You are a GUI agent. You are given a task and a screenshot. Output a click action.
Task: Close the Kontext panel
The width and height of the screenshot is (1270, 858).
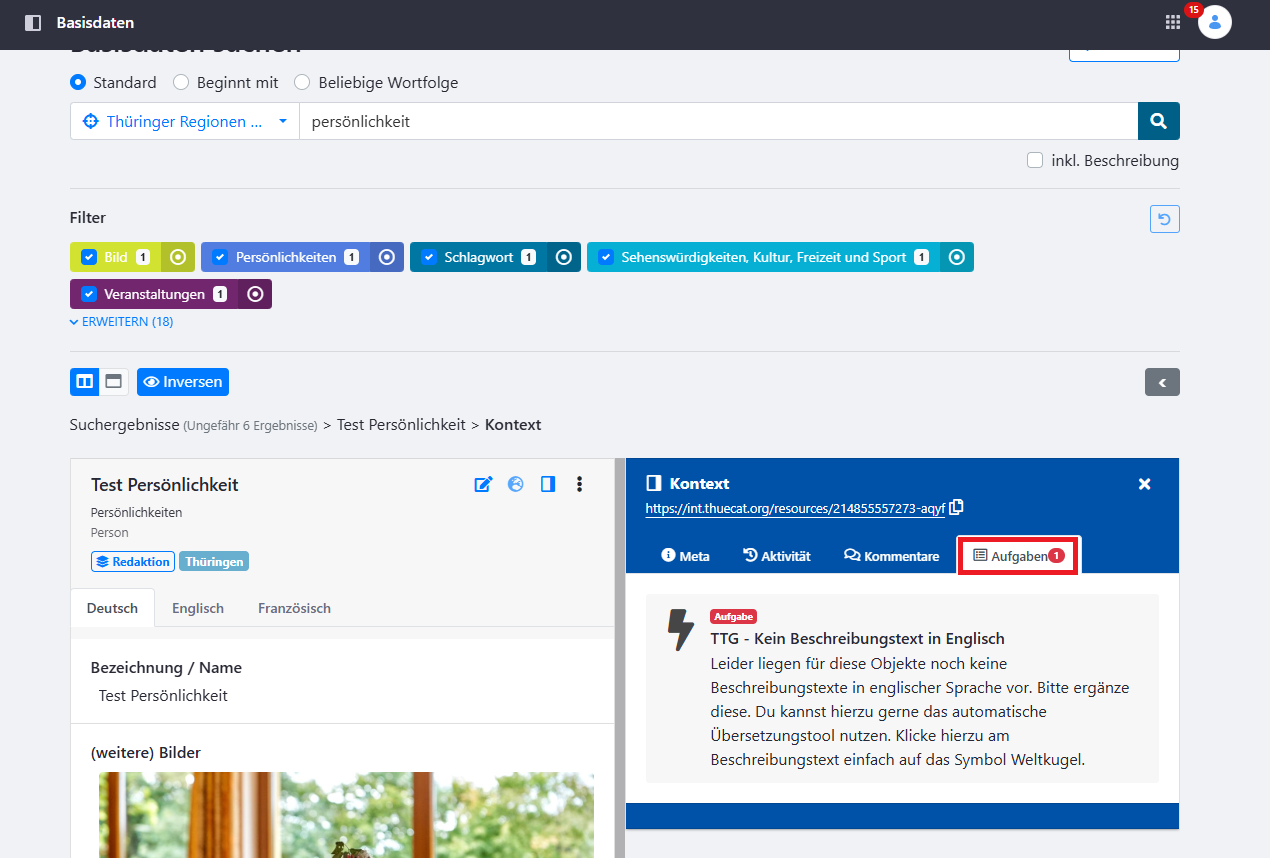click(x=1145, y=484)
